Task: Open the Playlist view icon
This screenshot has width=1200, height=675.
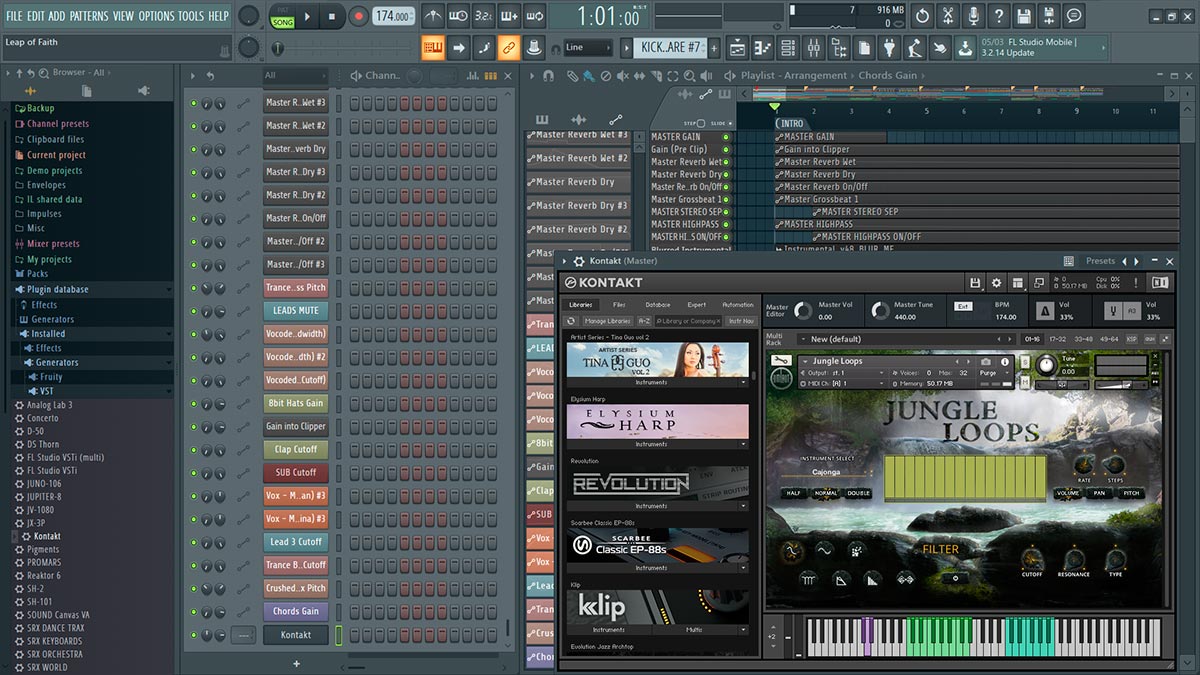Action: click(737, 47)
